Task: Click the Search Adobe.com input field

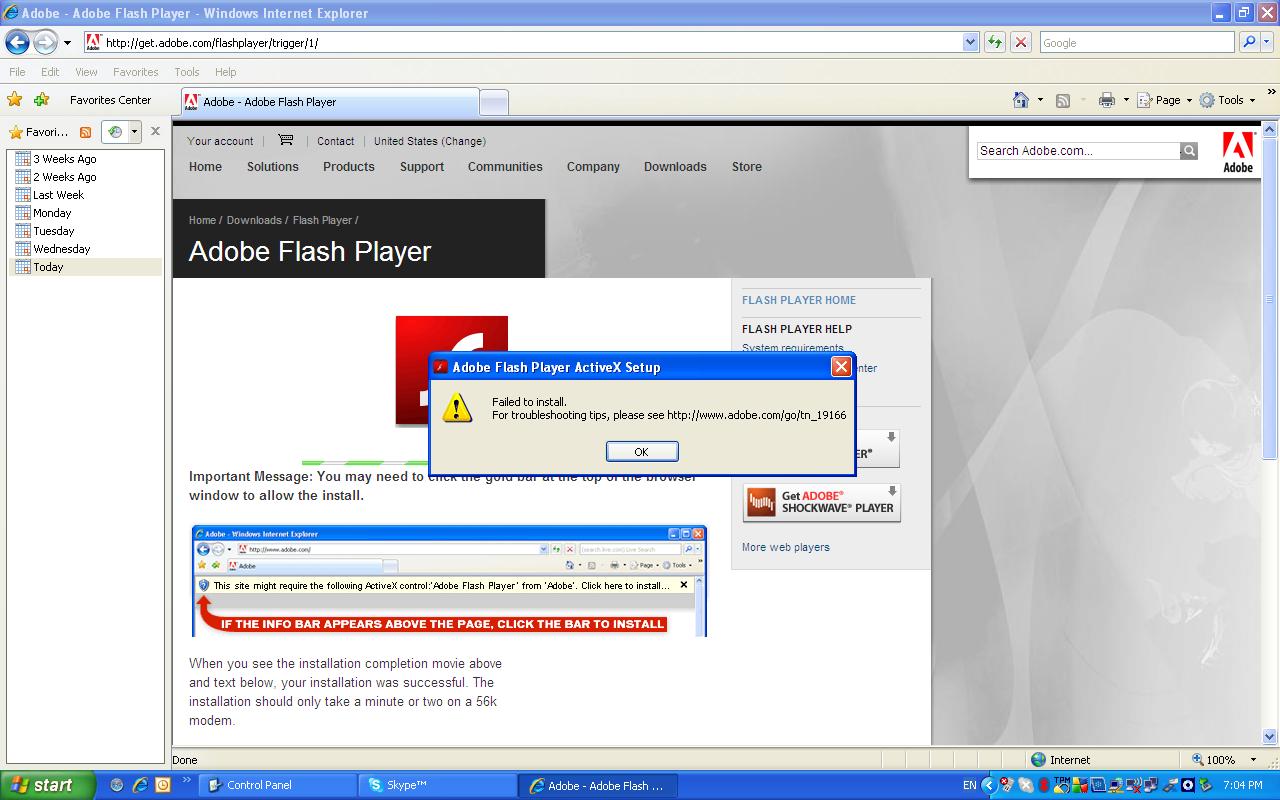Action: tap(1078, 151)
